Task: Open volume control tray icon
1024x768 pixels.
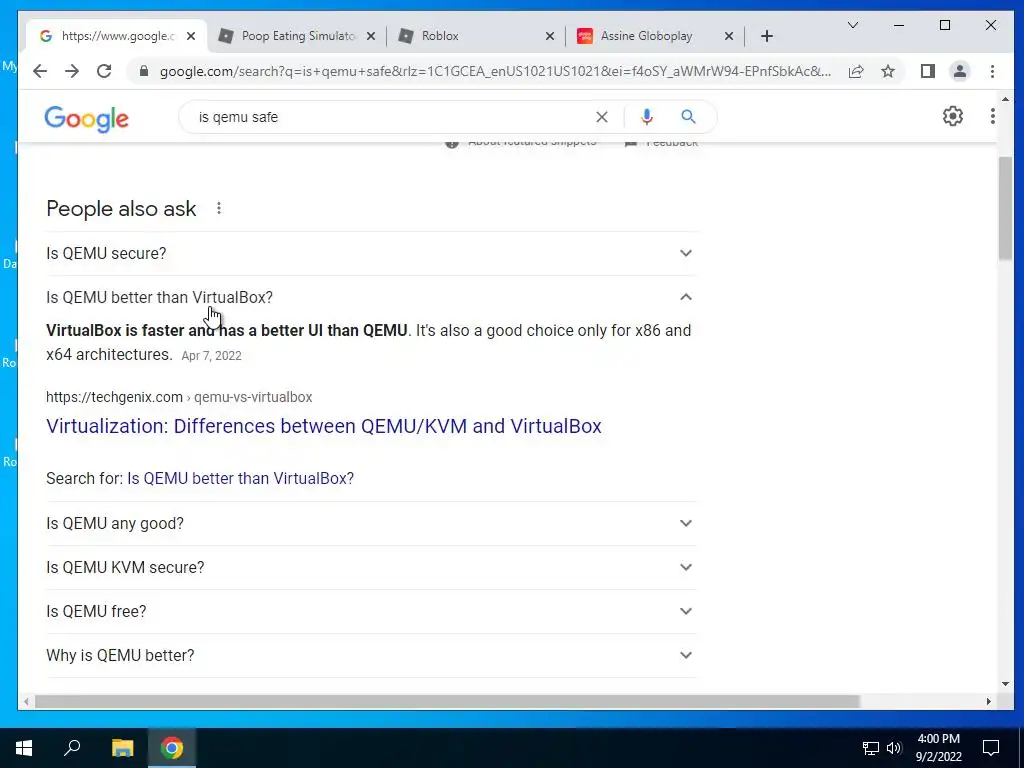Action: point(894,748)
